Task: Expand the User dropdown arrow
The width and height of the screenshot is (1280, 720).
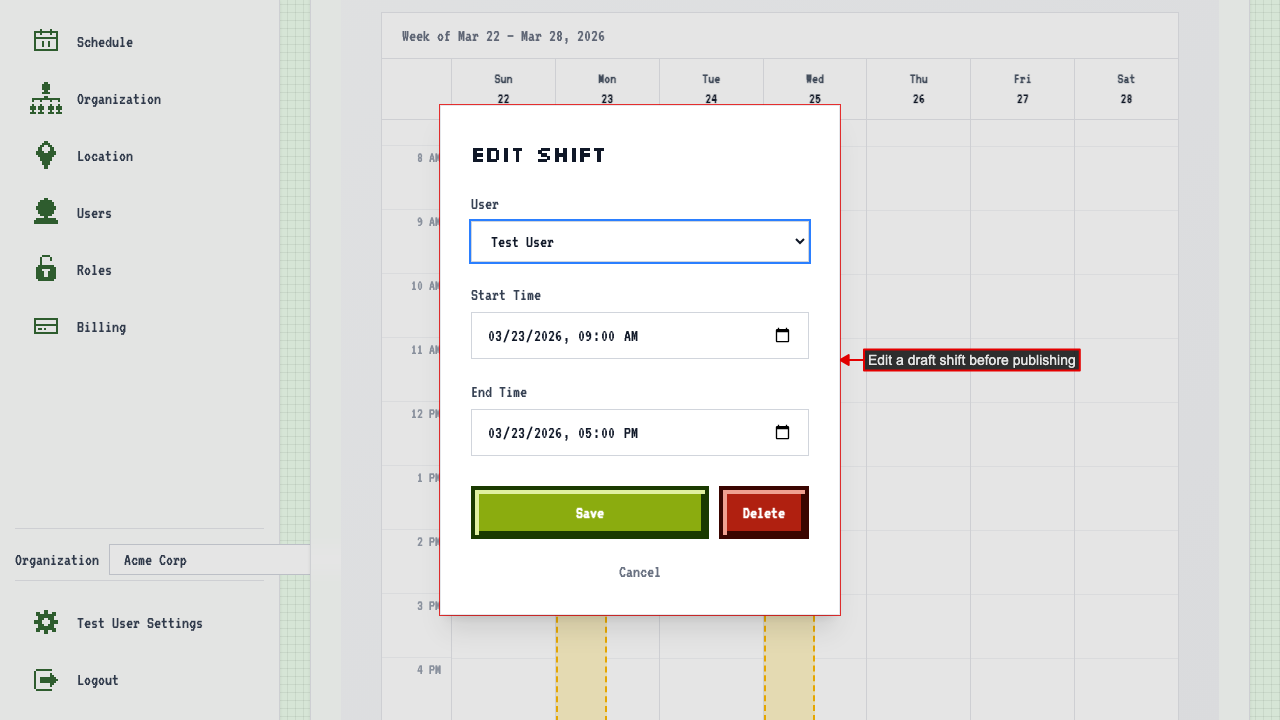Action: coord(798,241)
